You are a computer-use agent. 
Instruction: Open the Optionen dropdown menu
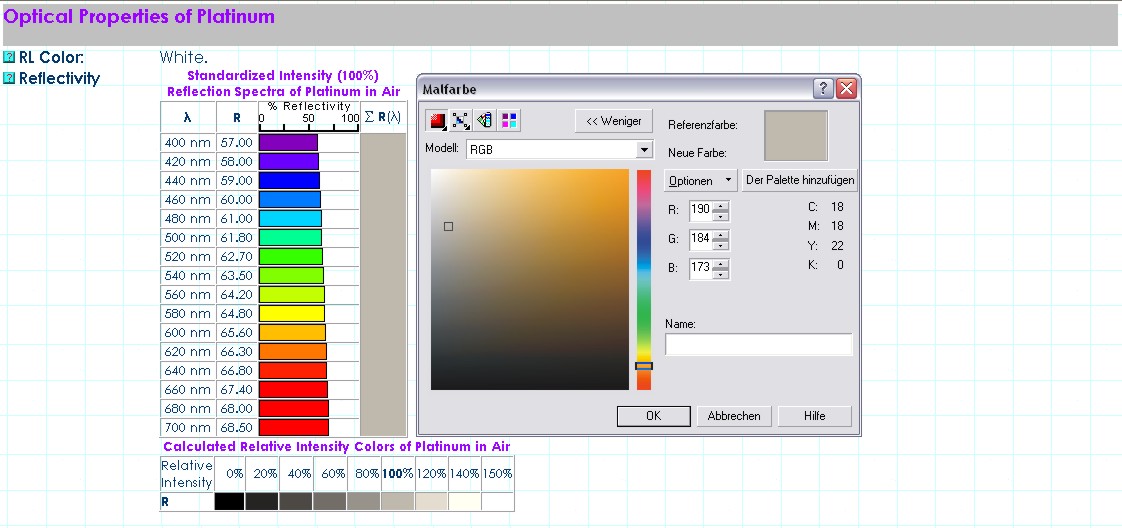[700, 181]
